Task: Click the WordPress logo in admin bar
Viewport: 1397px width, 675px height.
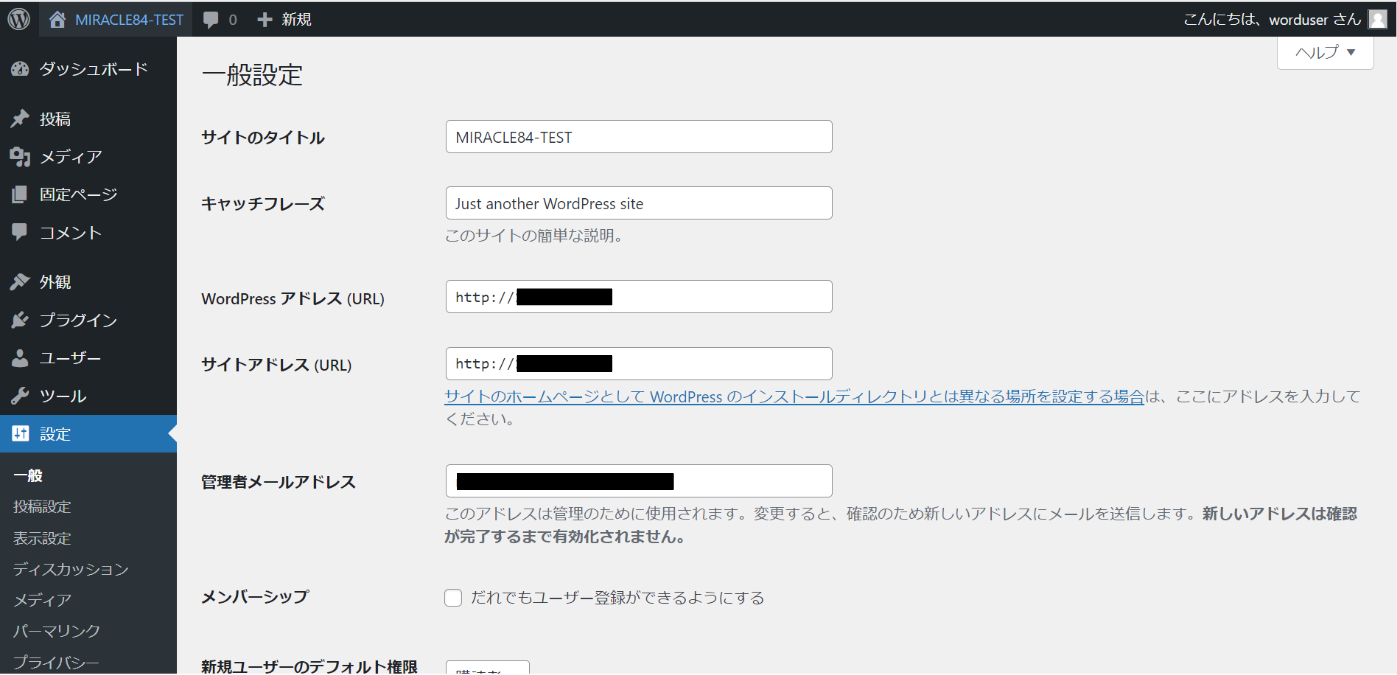Action: (19, 19)
